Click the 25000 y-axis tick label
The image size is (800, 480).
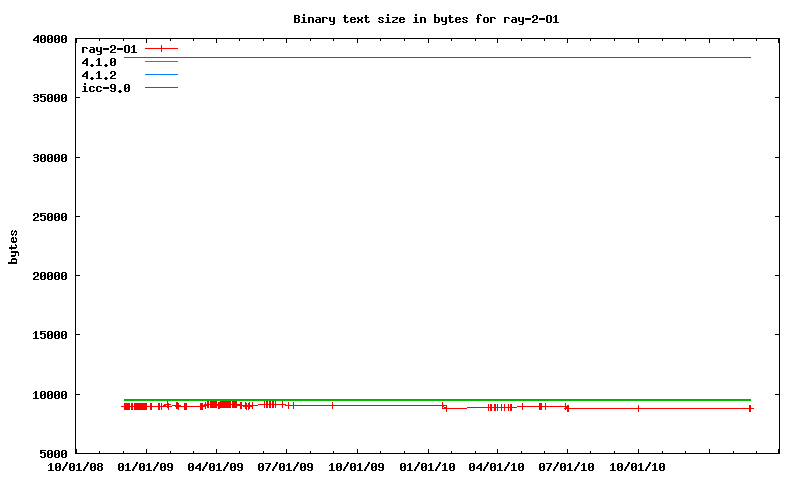49,217
